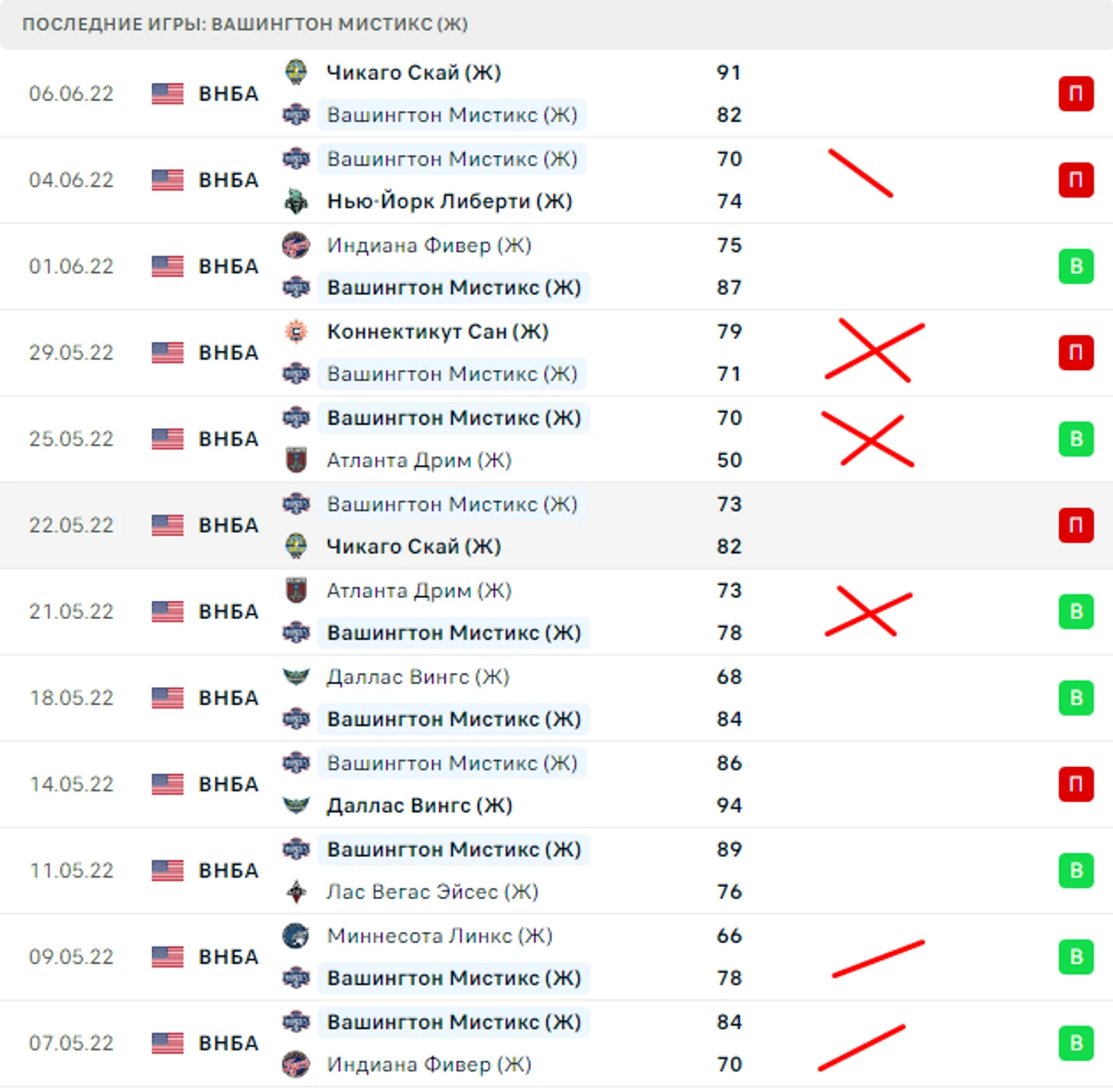Open the New York Liberty logo in the 04.06.22 game
Screen dimensions: 1113x1092
pos(296,201)
